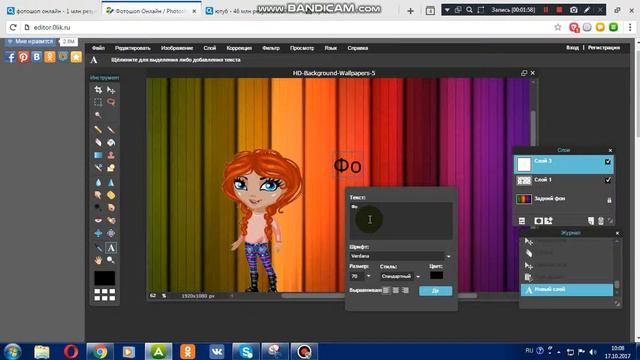Select the Hand pan tool
The height and width of the screenshot is (360, 640).
click(98, 260)
